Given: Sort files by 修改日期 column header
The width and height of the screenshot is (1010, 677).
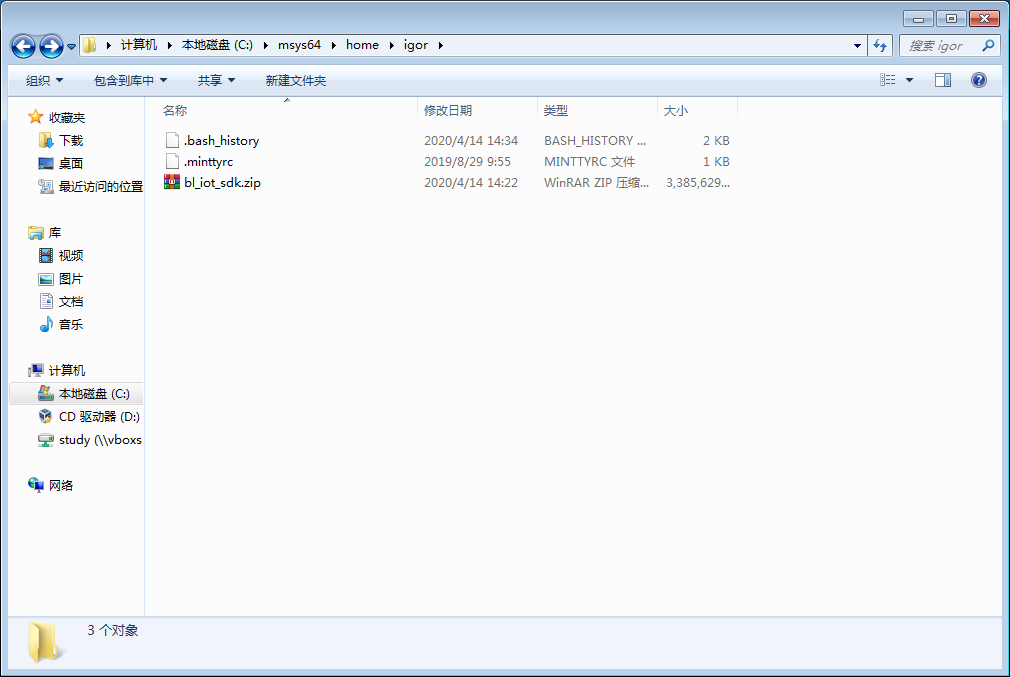Looking at the screenshot, I should [448, 110].
